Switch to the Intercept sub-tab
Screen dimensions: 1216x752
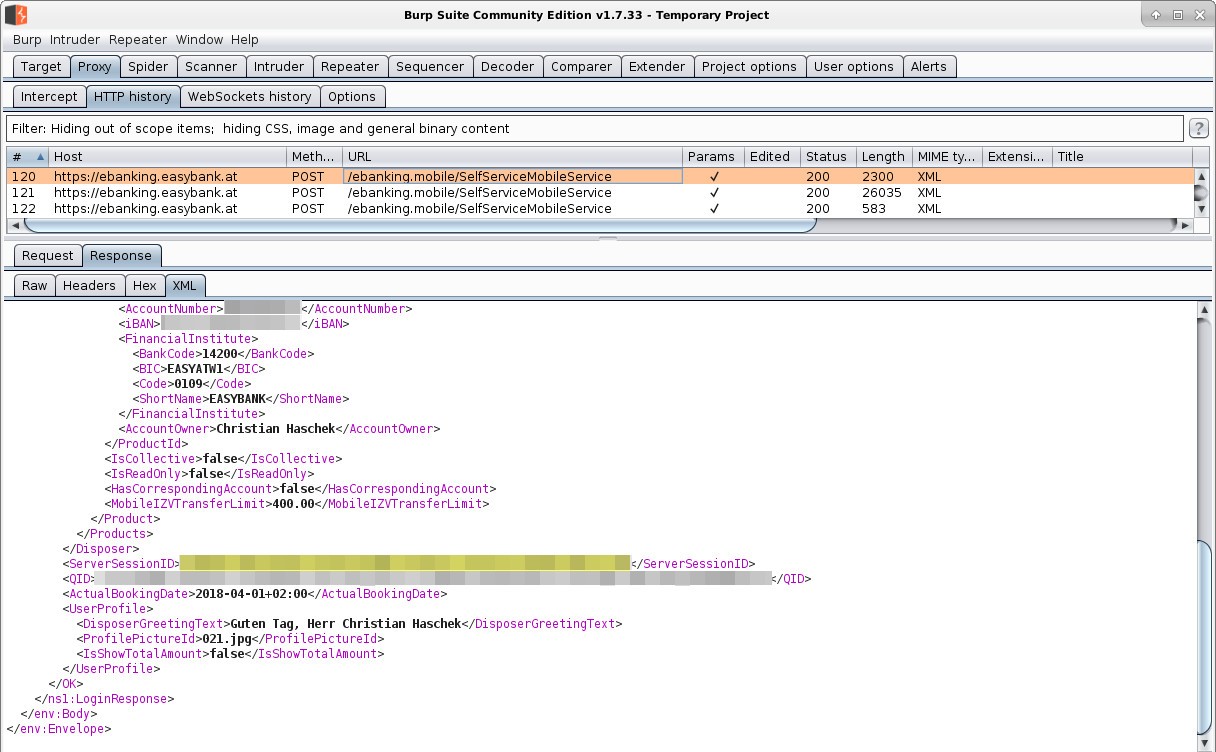[49, 97]
